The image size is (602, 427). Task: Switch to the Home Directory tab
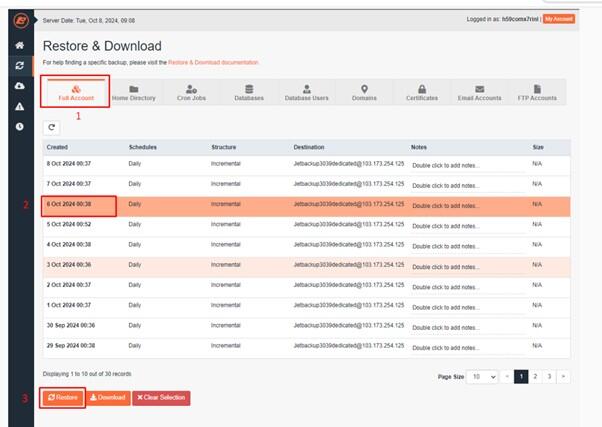[134, 92]
